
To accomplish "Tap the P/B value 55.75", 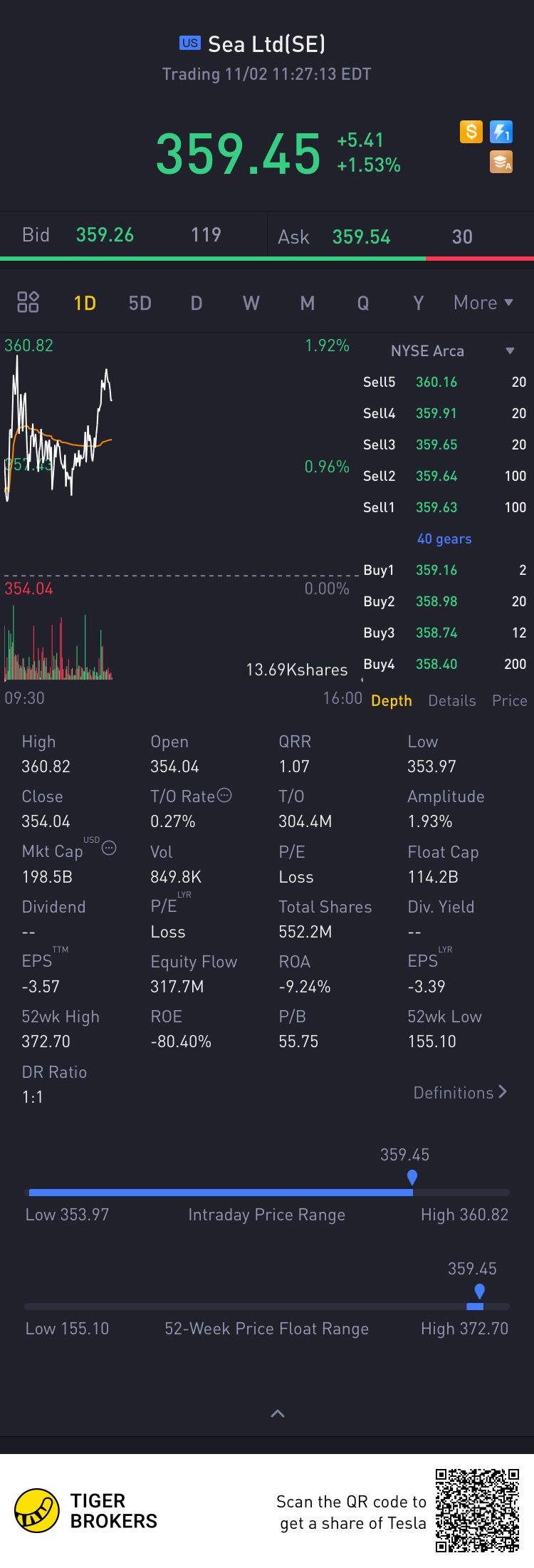I will (298, 1042).
